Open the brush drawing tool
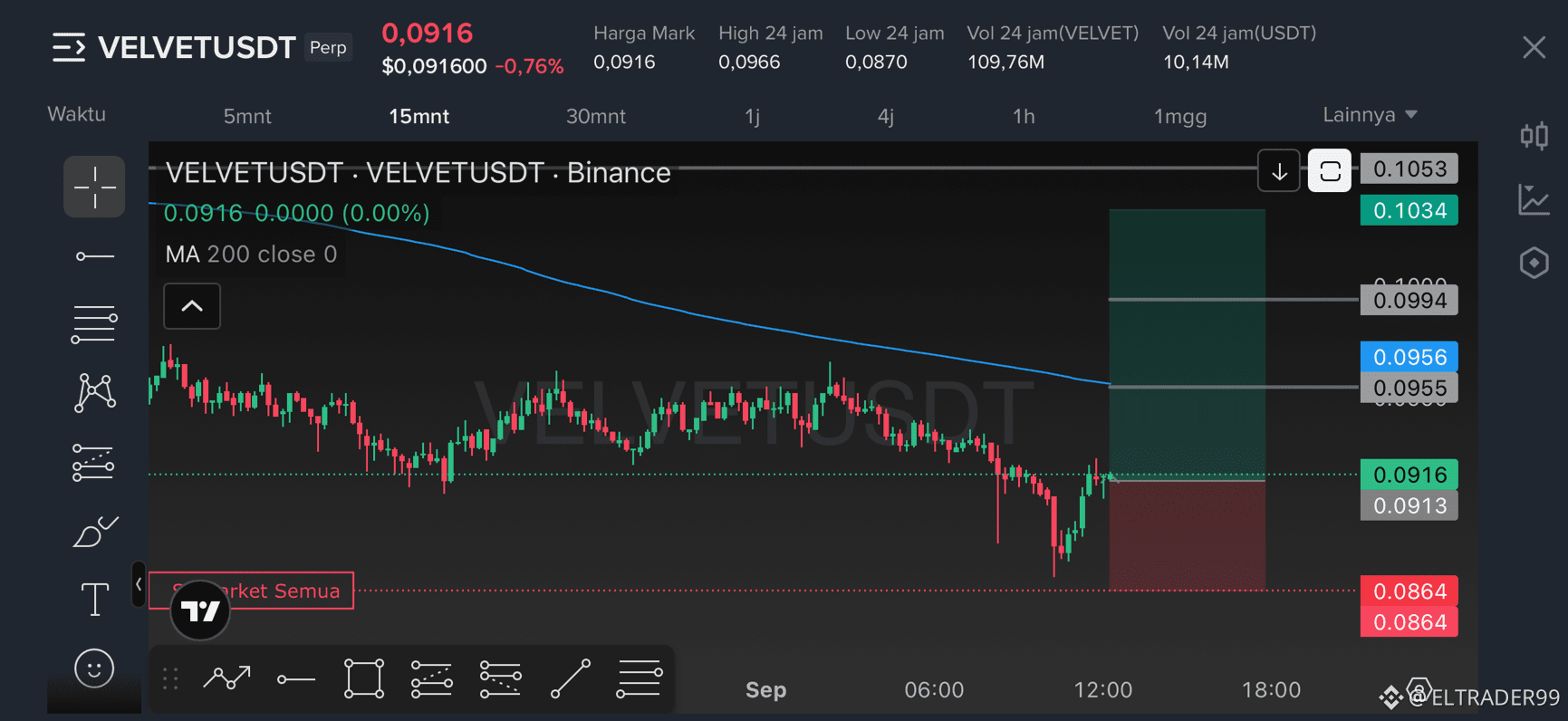1568x721 pixels. pos(94,532)
